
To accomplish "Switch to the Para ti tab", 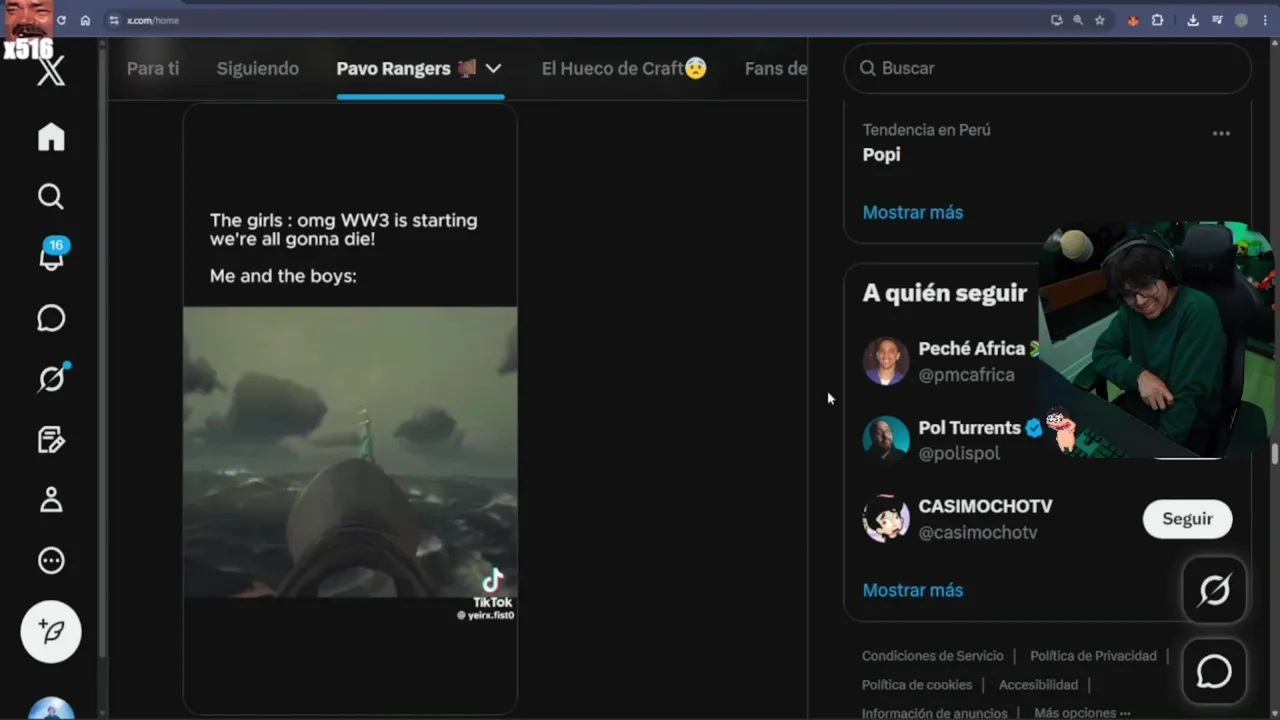I will click(x=153, y=68).
